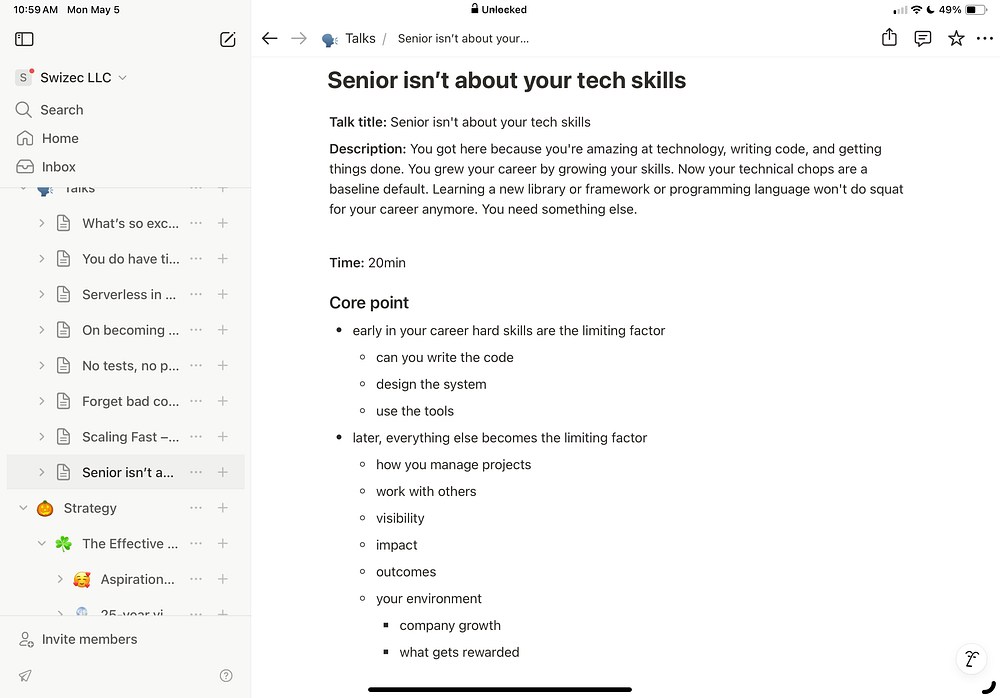Open the paper-plane feedback icon
The image size is (1000, 698).
coord(25,676)
